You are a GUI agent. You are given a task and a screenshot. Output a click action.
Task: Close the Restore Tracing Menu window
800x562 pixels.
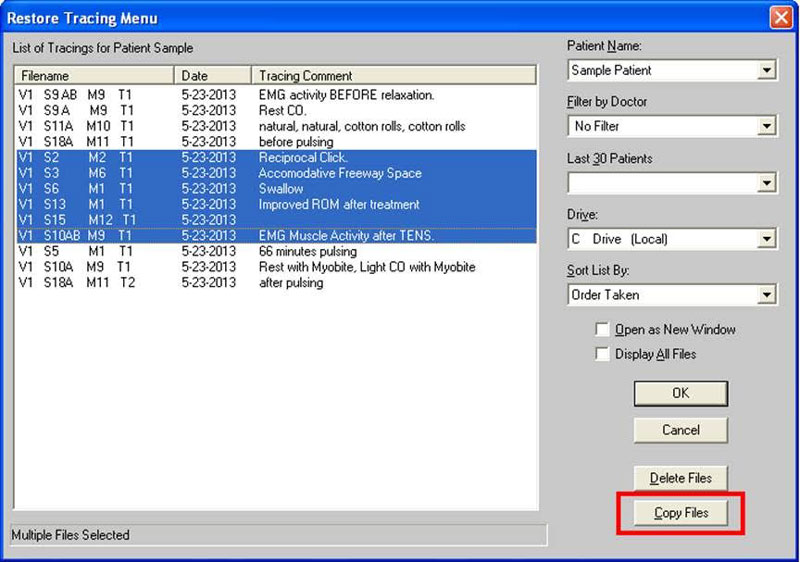(x=781, y=18)
